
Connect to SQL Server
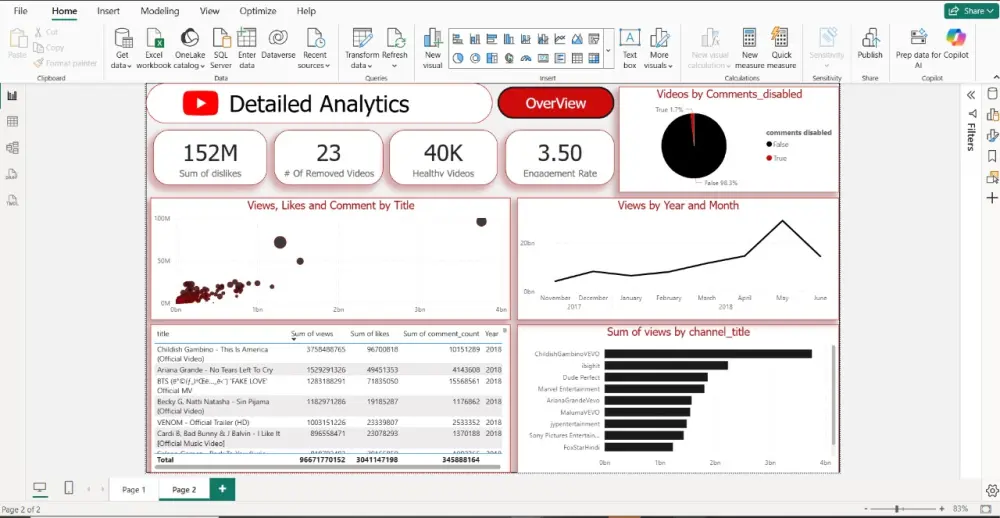coord(221,48)
